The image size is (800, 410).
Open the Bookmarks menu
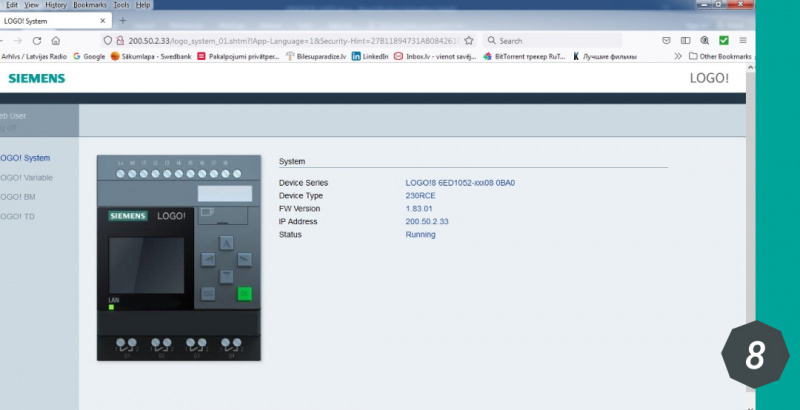click(89, 5)
